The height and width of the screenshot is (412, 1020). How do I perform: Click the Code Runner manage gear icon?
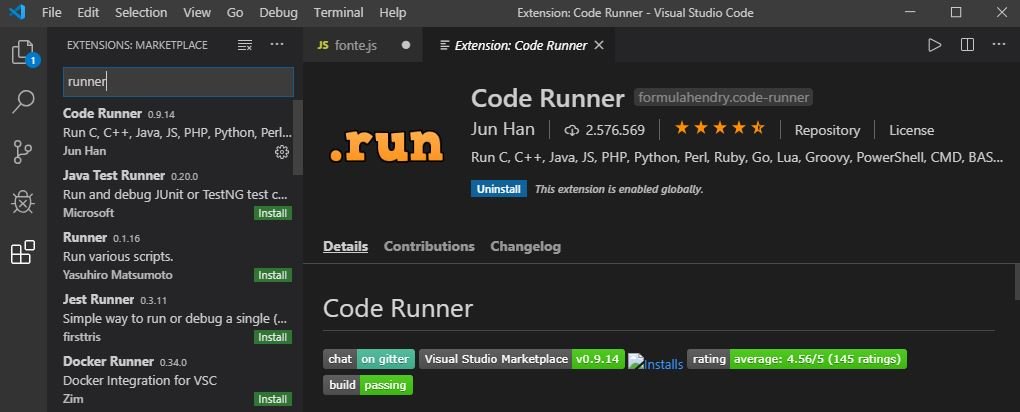(x=282, y=152)
